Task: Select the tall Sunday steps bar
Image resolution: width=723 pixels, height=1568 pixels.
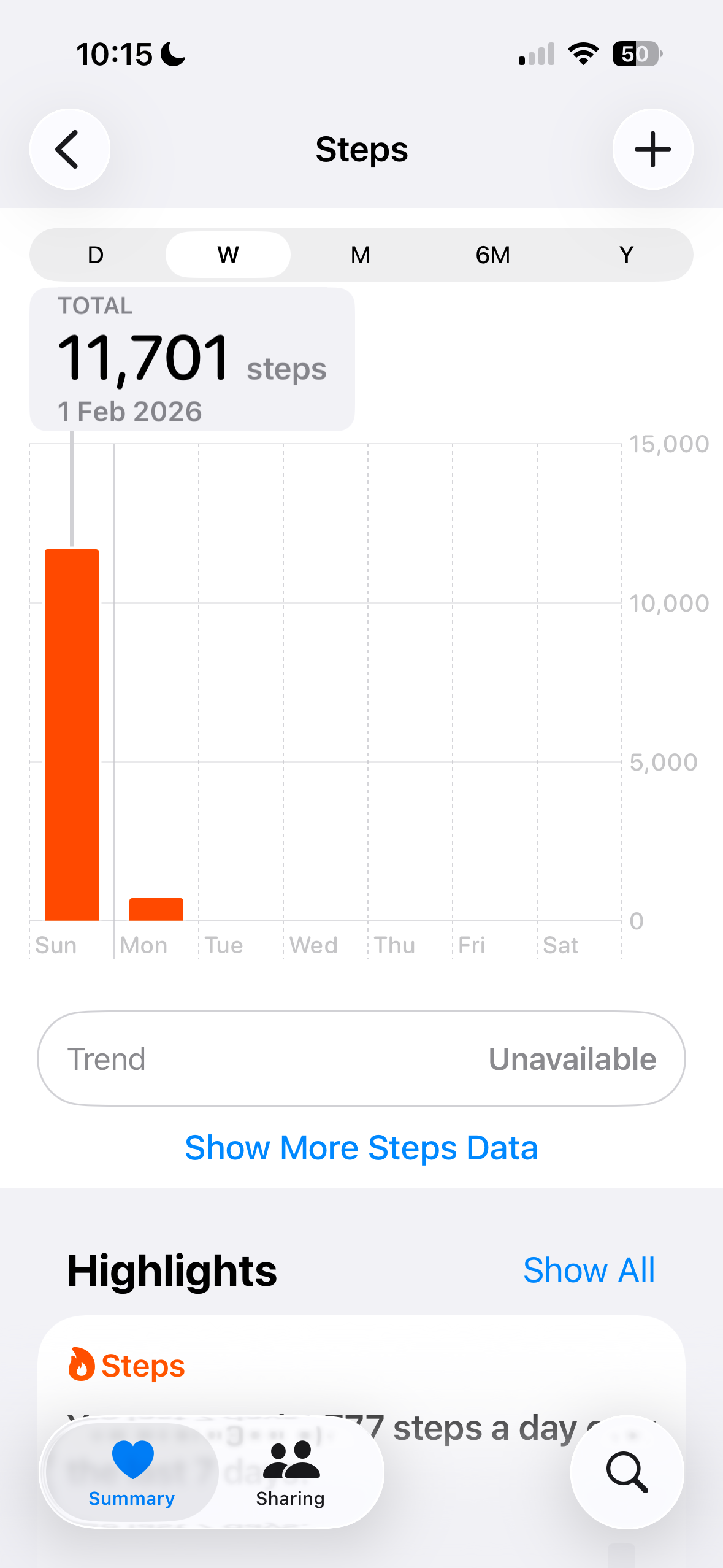Action: tap(72, 734)
